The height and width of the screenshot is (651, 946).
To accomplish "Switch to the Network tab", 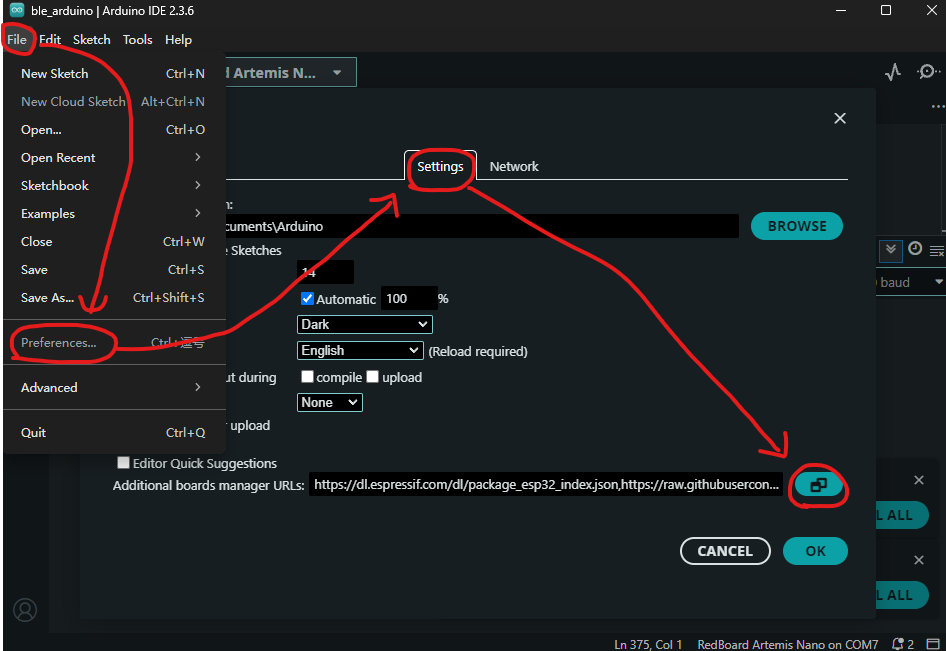I will 514,167.
